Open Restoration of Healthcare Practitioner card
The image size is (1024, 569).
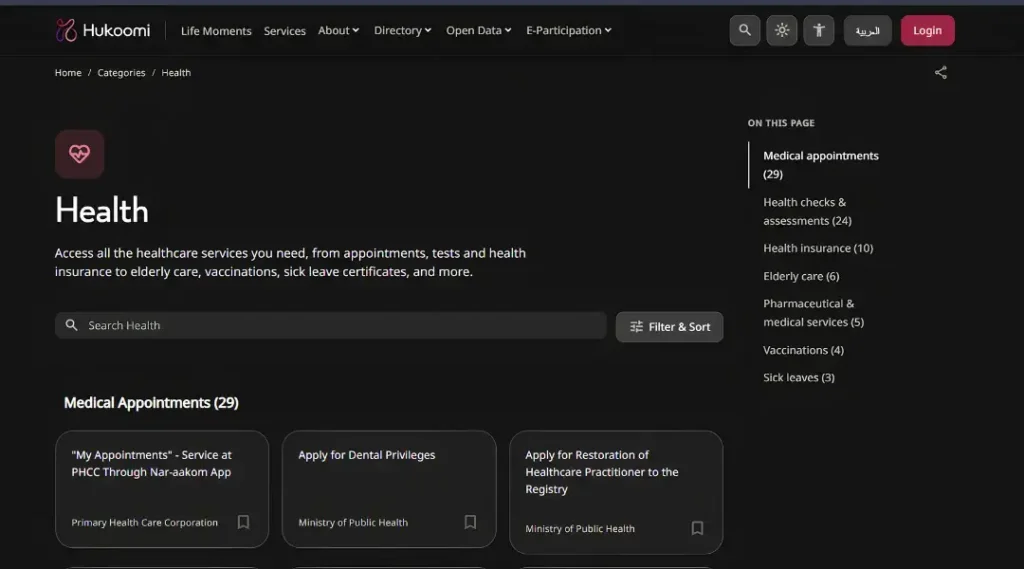(x=616, y=492)
